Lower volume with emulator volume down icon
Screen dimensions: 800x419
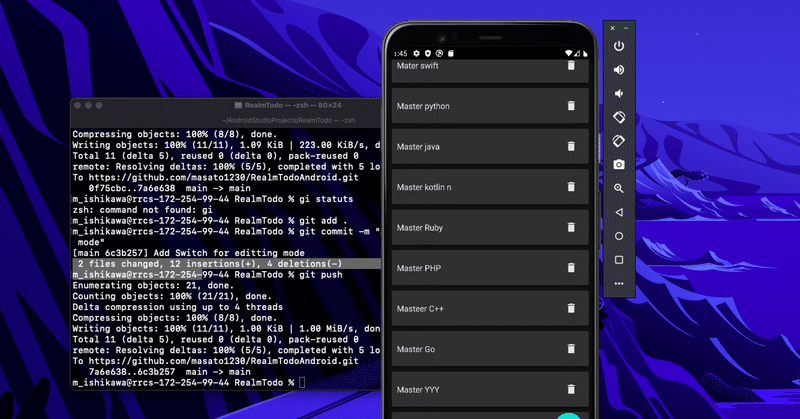coord(618,93)
